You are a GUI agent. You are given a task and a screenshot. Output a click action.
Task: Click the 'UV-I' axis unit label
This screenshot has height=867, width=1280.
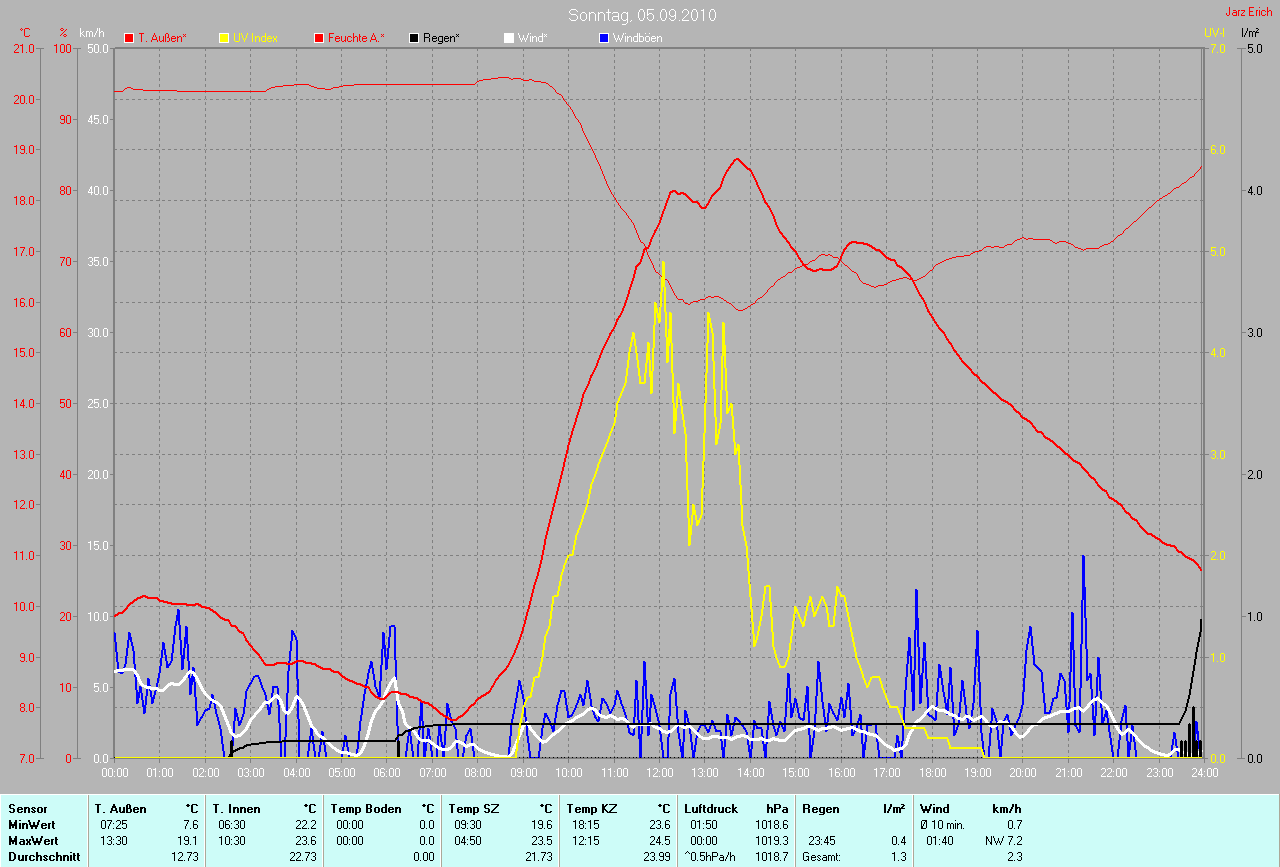click(1214, 33)
